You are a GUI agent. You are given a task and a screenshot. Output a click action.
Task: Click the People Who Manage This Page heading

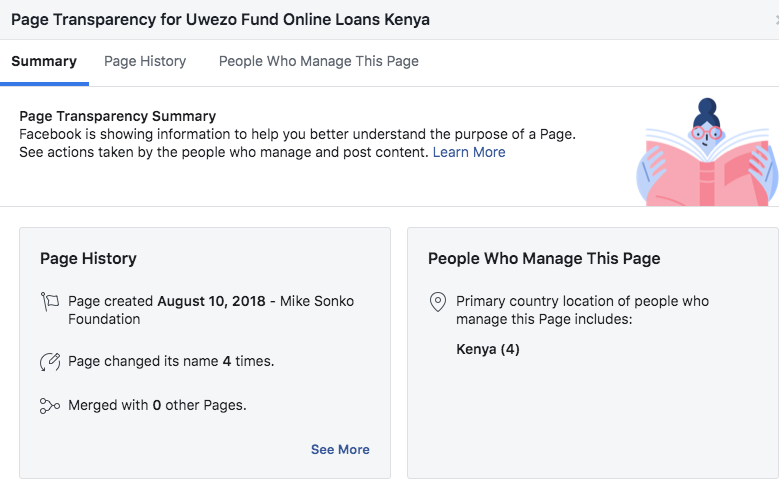point(544,258)
